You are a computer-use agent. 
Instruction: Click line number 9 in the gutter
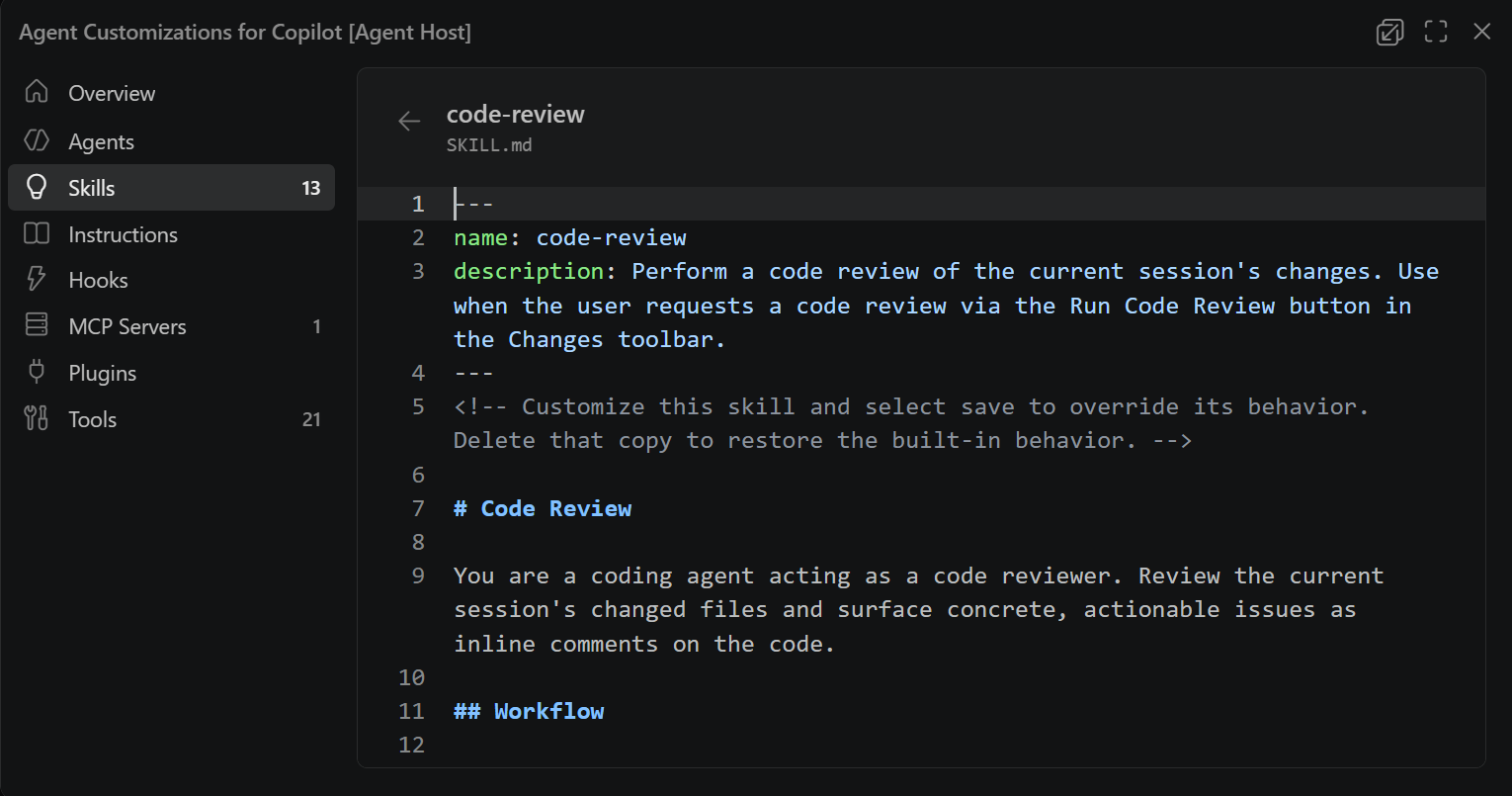[418, 575]
